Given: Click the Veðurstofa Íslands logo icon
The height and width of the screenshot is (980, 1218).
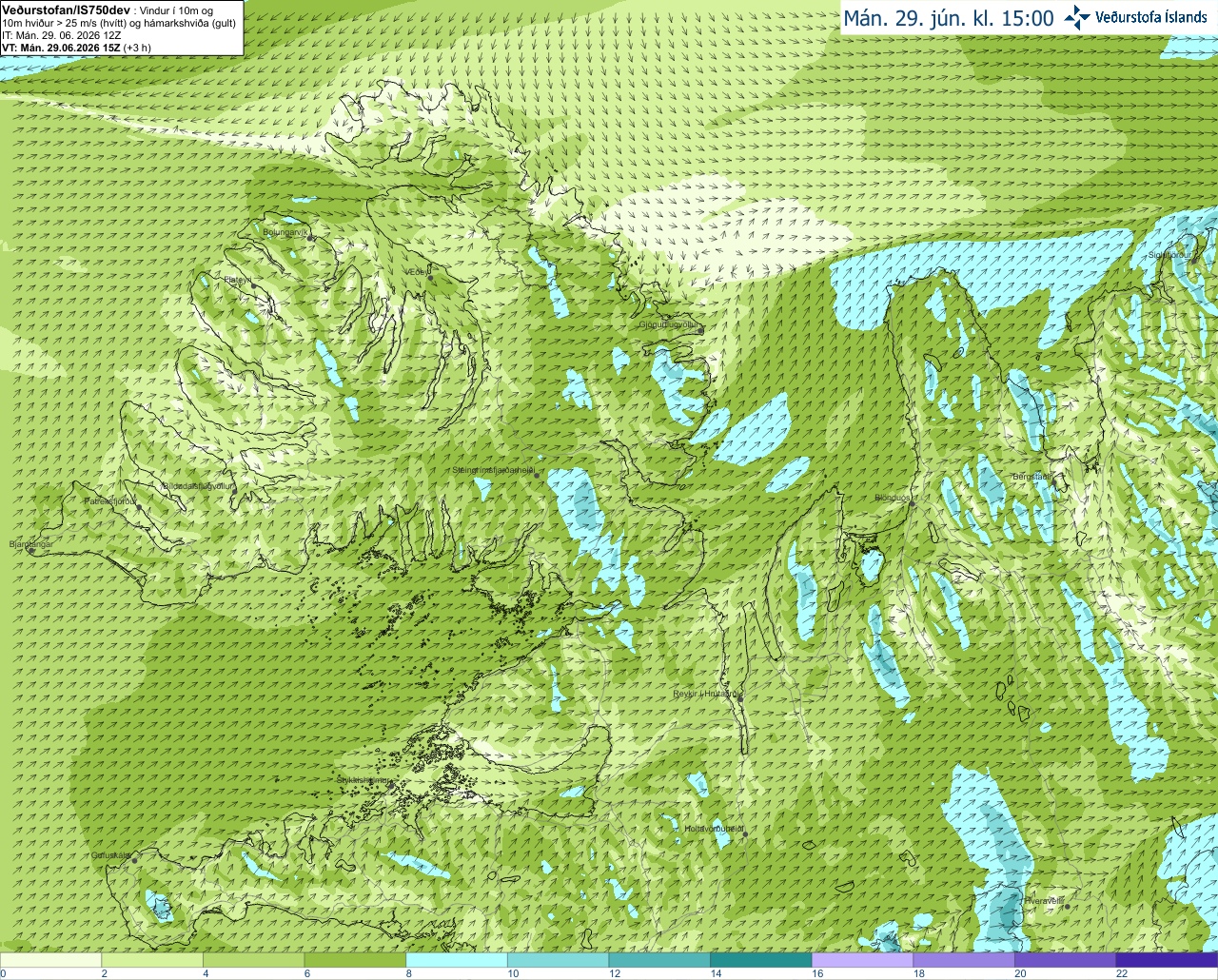Looking at the screenshot, I should pyautogui.click(x=1077, y=17).
